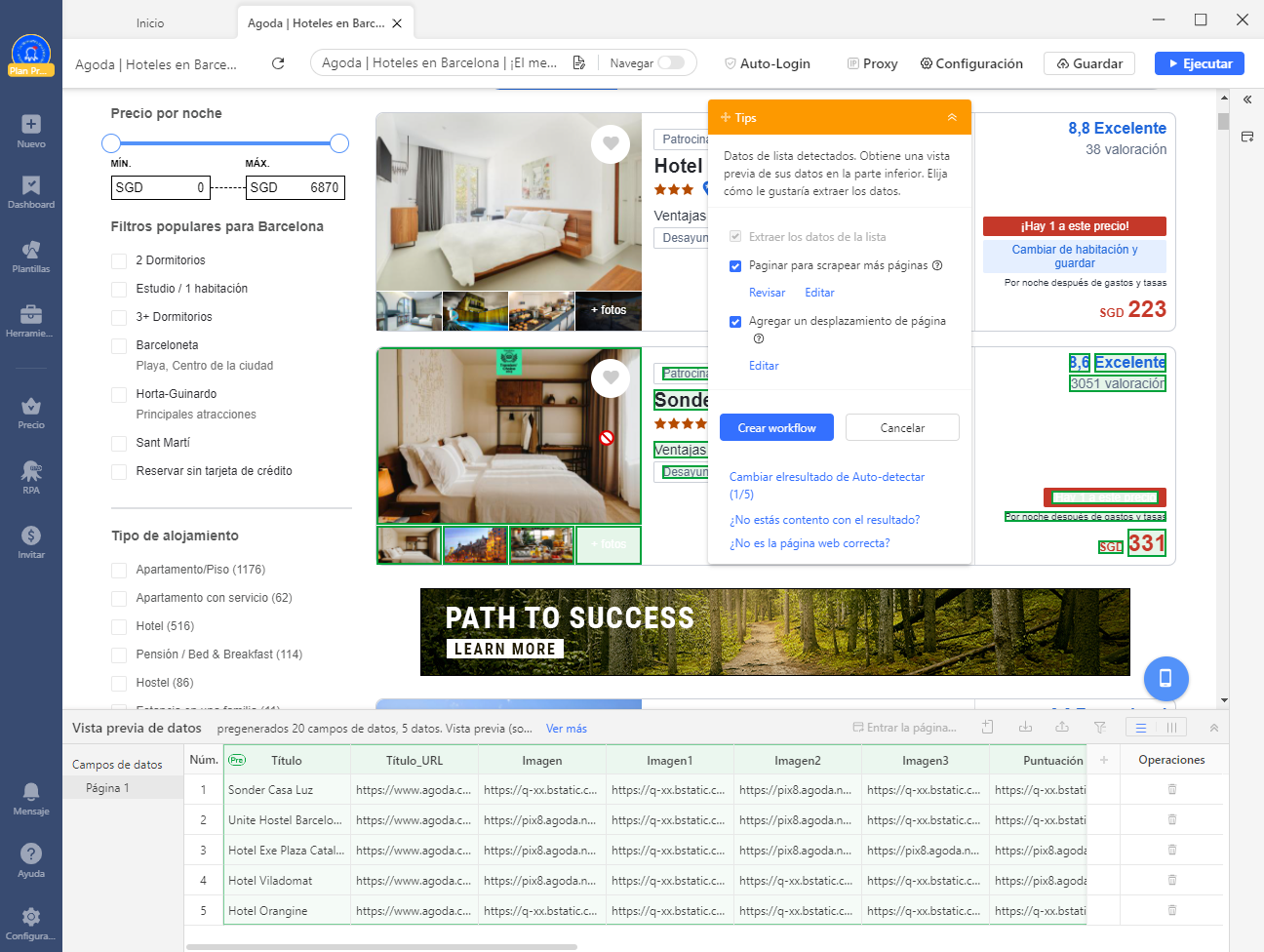
Task: Click the right panel workflow icon
Action: click(x=1246, y=137)
